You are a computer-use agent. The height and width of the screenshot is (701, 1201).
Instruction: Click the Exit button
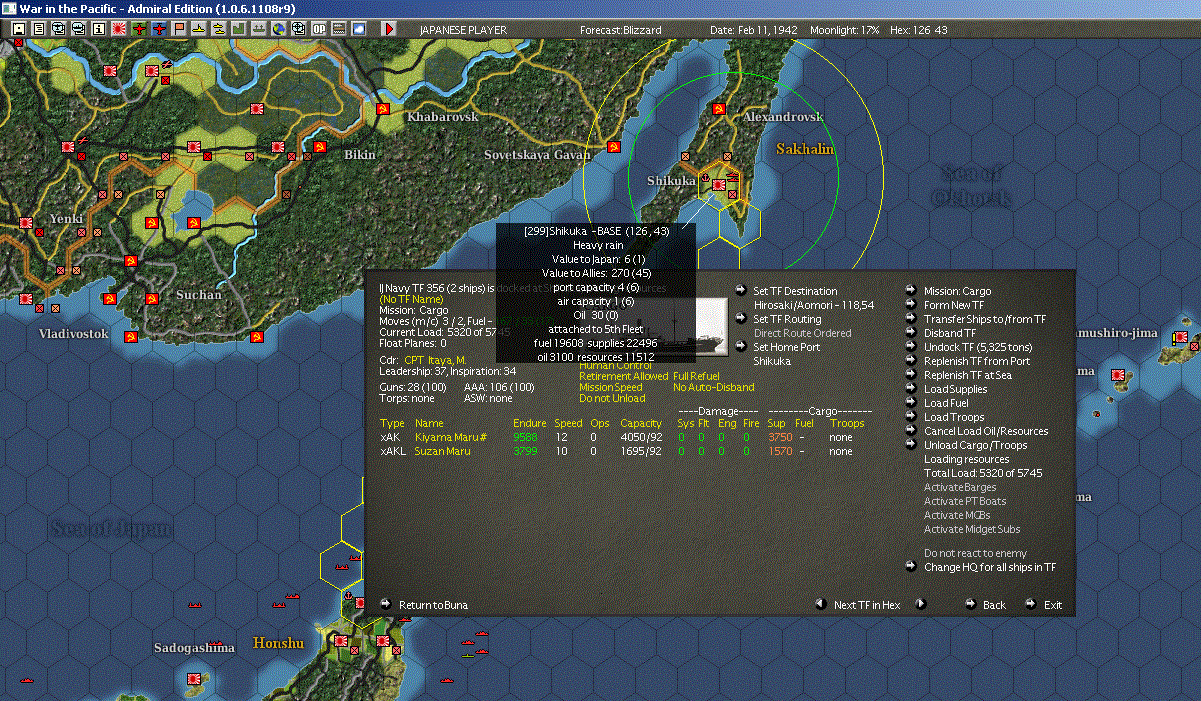1053,605
